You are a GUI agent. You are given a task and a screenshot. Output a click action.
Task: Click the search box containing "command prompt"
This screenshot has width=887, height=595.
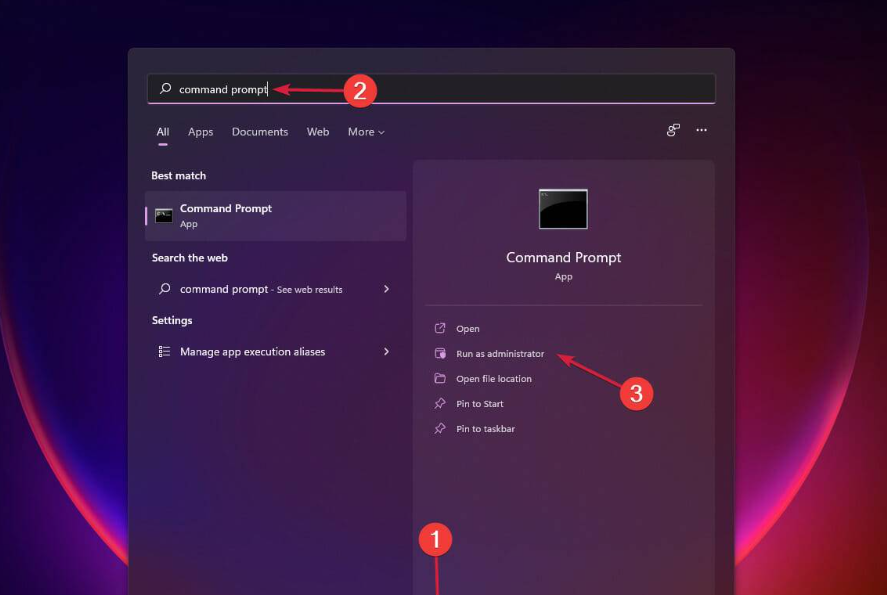[x=431, y=89]
